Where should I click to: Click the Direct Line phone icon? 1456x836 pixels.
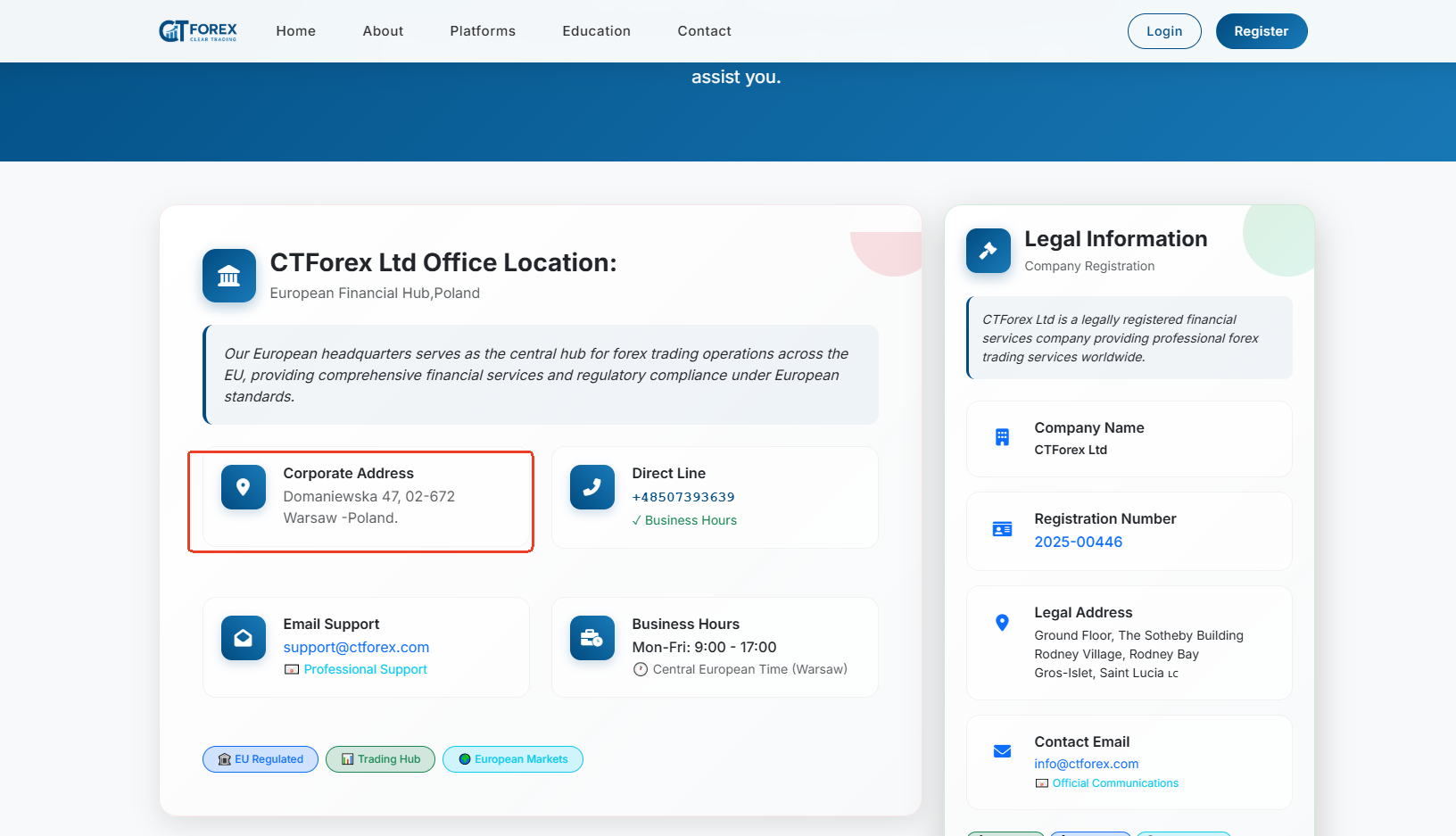(x=592, y=487)
